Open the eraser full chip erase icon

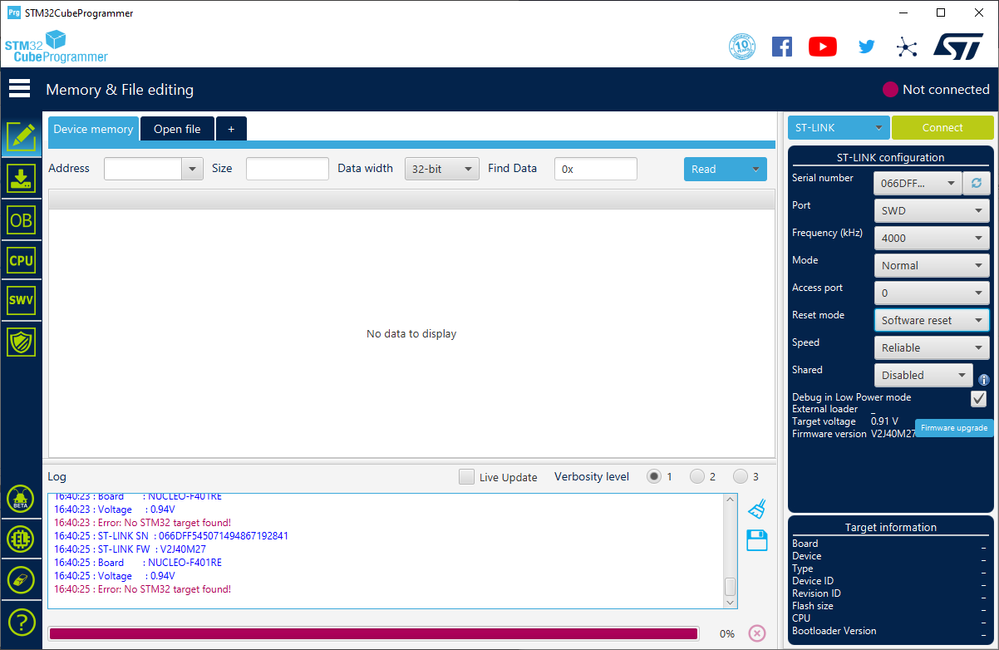[20, 581]
